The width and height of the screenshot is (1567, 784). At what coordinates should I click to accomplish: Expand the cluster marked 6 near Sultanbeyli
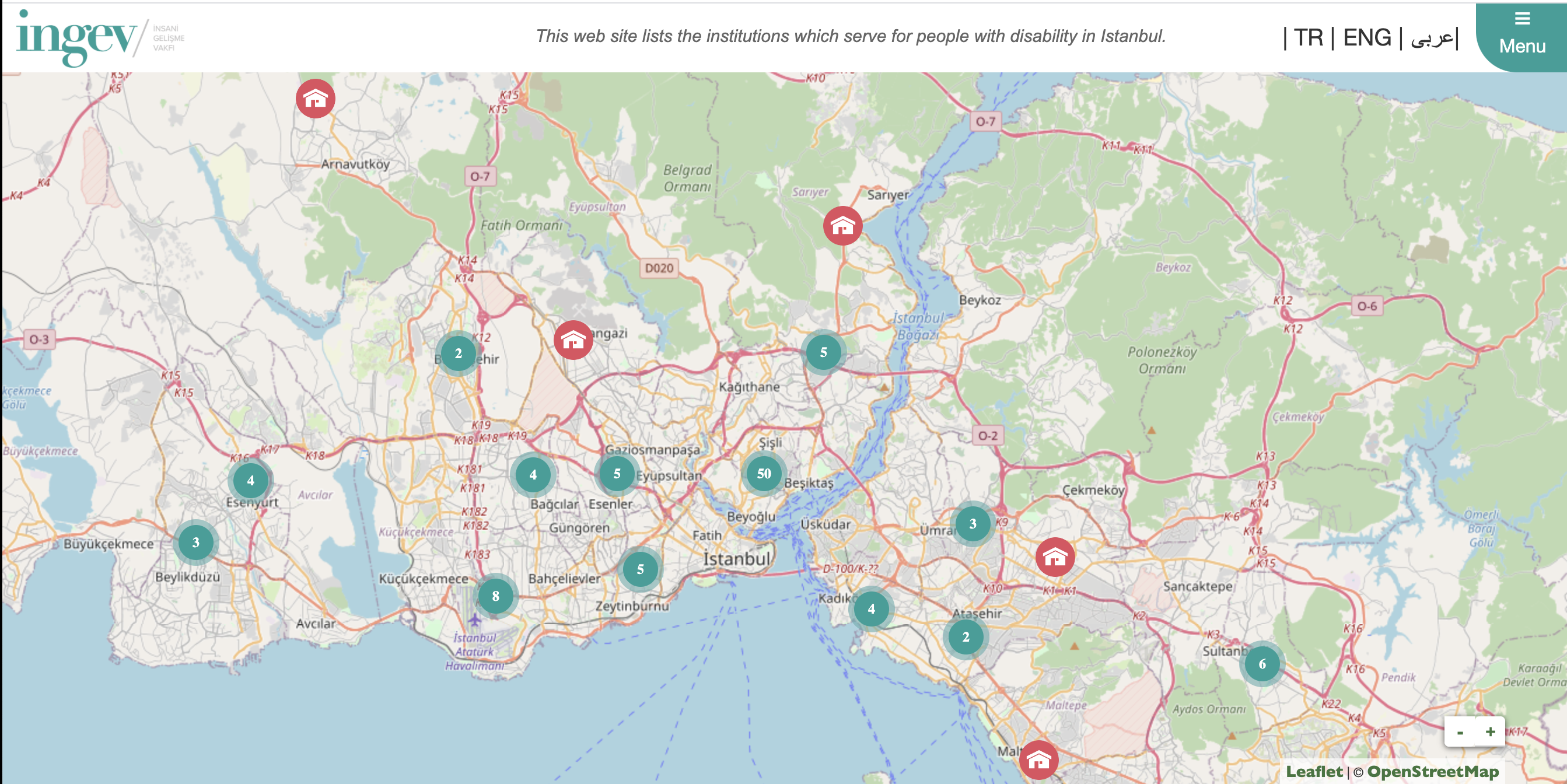click(1262, 665)
